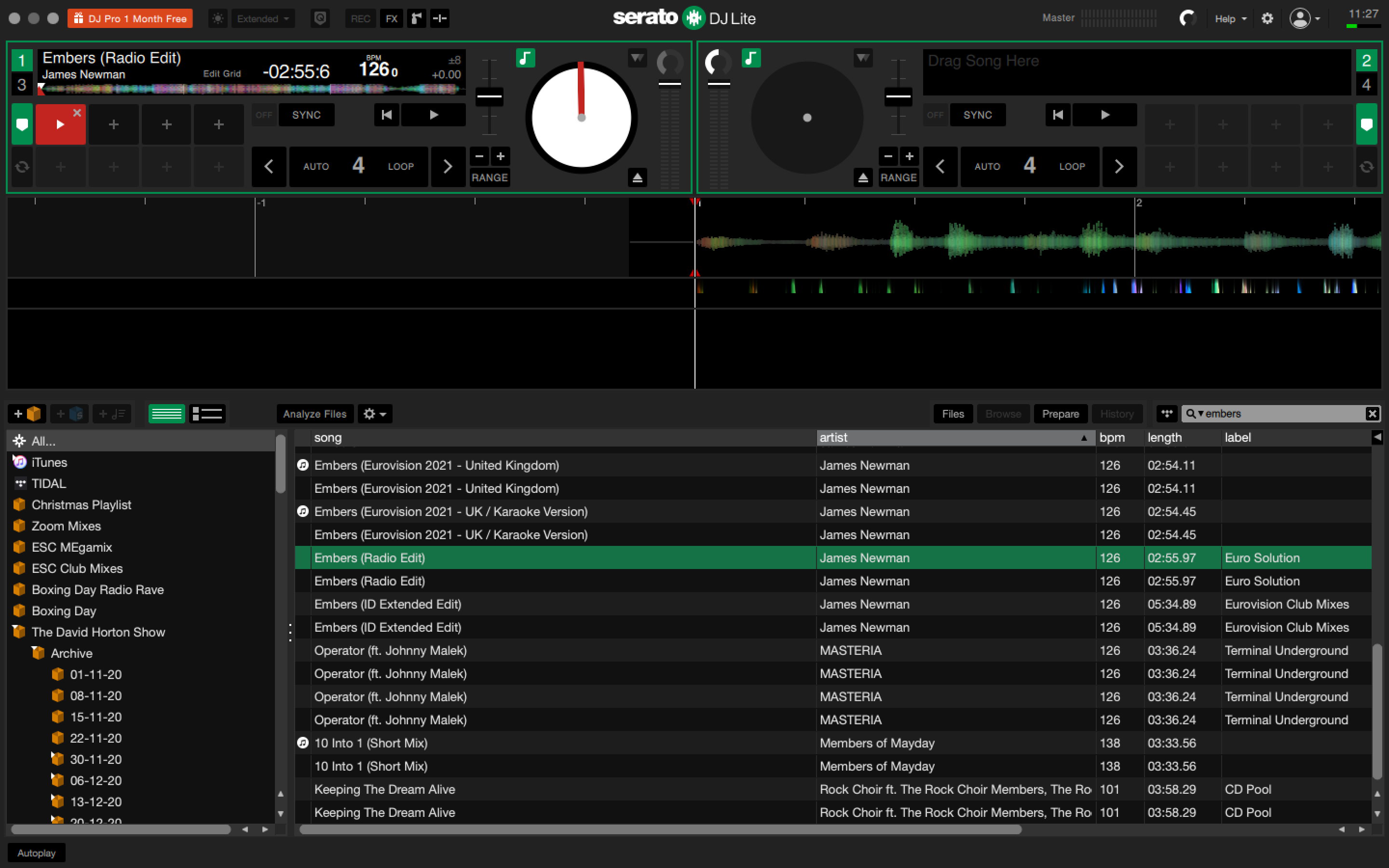Click deck 1 pitch RANGE button

pos(490,177)
